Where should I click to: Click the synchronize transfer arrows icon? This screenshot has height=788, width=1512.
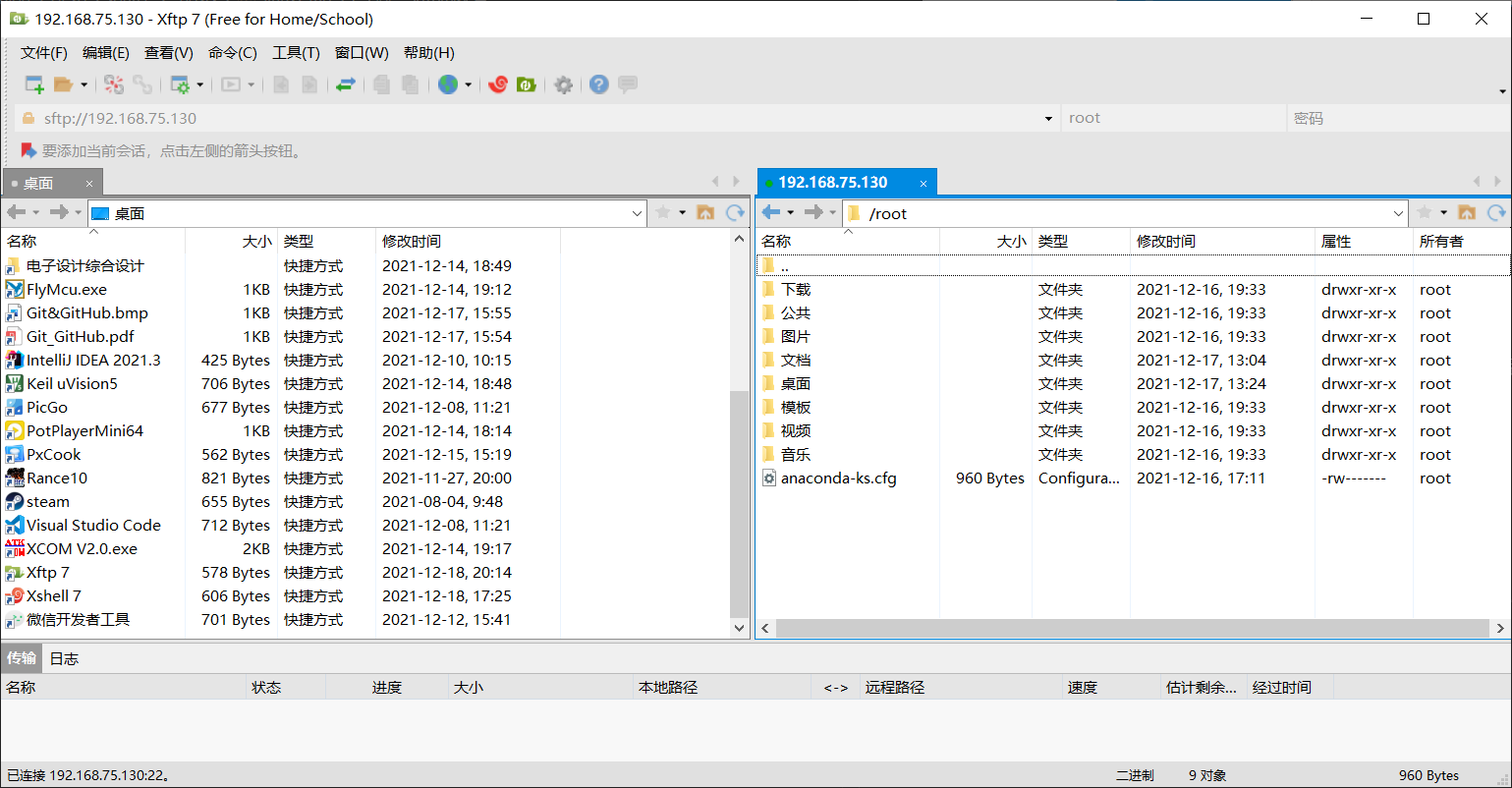tap(345, 84)
